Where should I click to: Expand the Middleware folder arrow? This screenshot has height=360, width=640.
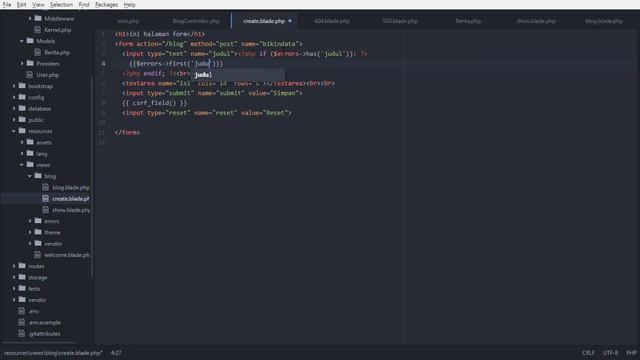30,18
